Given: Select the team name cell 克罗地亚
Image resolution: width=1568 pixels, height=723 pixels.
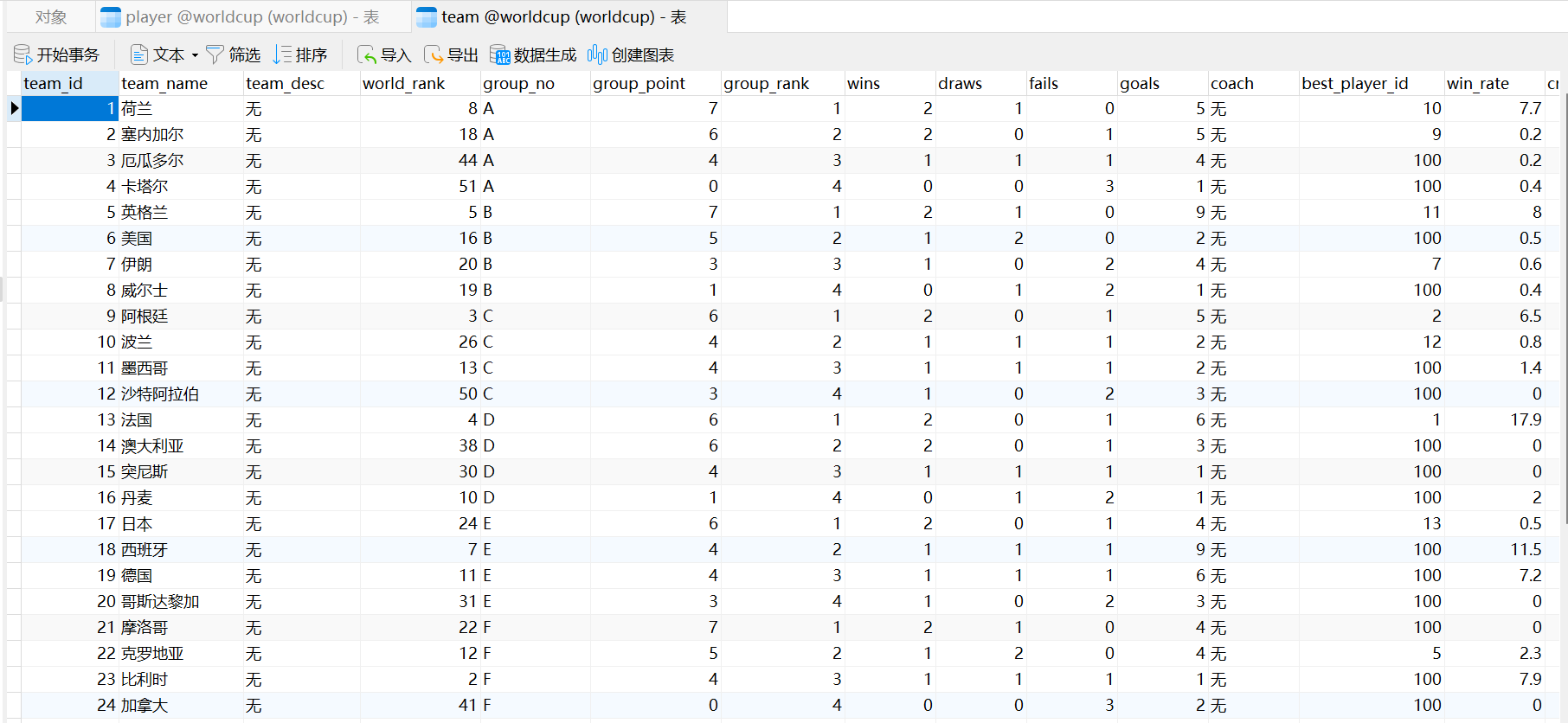Looking at the screenshot, I should click(181, 653).
